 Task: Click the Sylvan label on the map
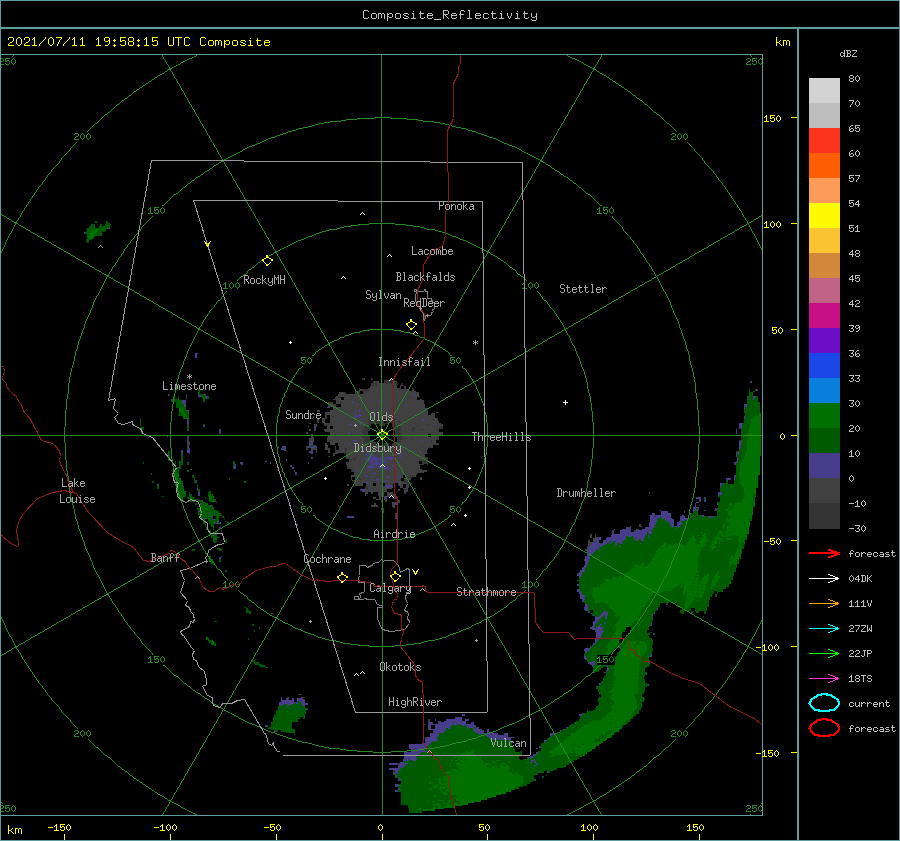coord(383,295)
